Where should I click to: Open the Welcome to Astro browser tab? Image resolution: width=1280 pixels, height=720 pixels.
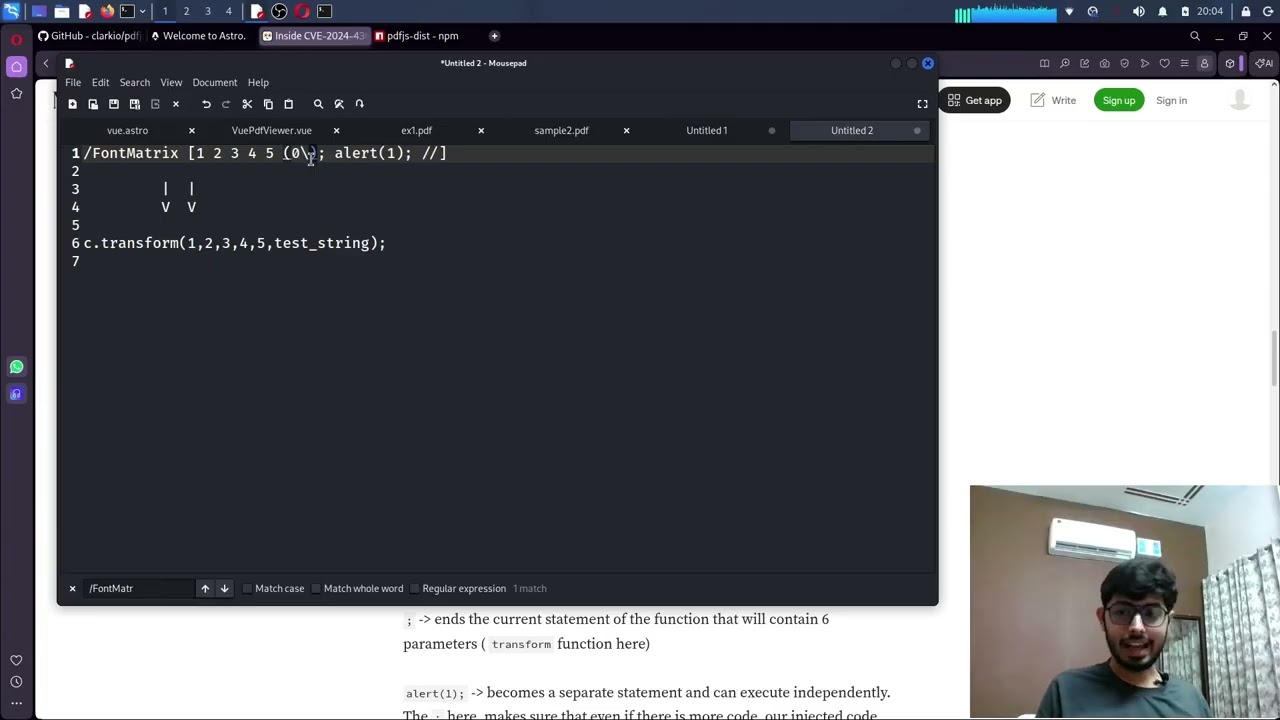tap(197, 36)
